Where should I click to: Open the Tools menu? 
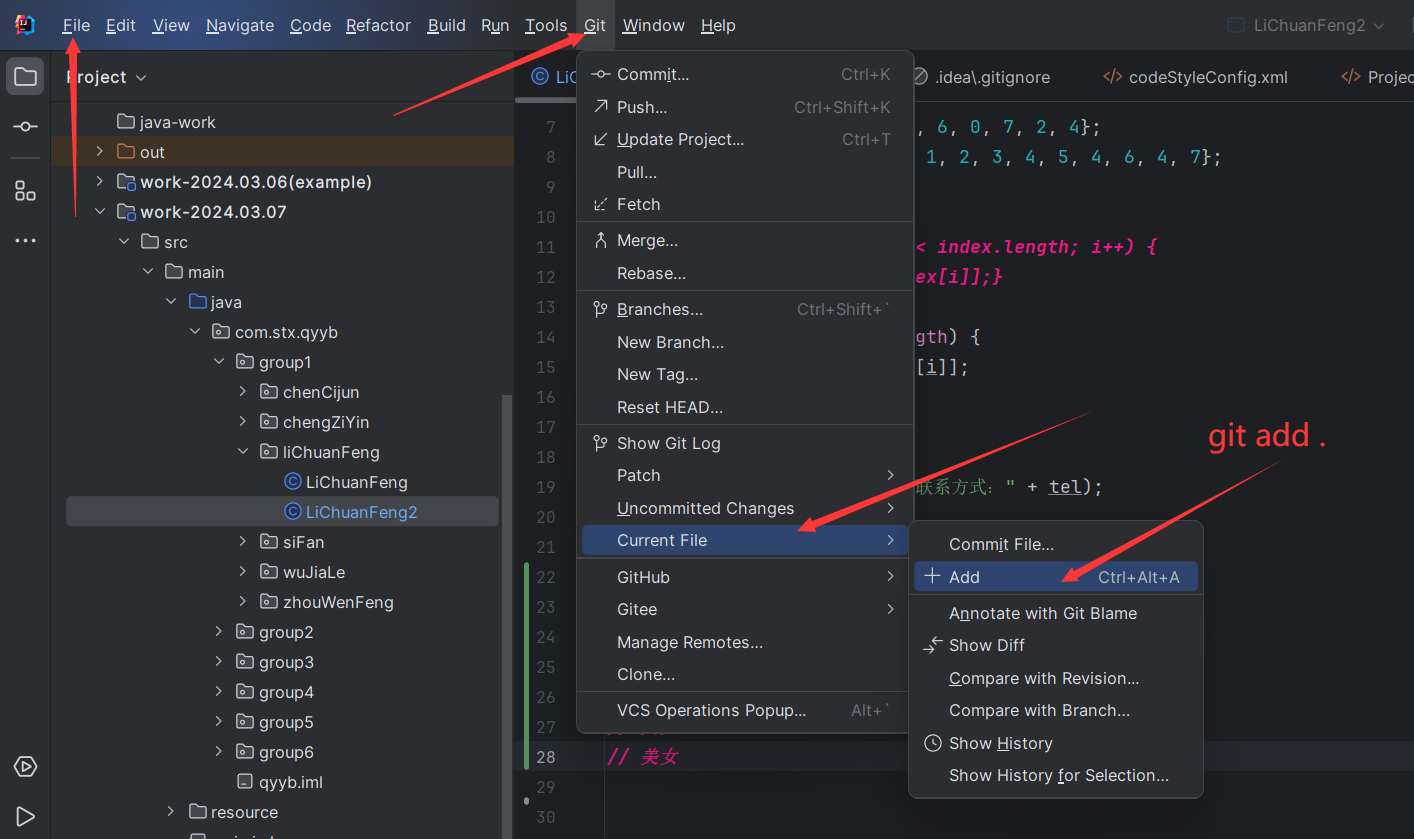(546, 25)
